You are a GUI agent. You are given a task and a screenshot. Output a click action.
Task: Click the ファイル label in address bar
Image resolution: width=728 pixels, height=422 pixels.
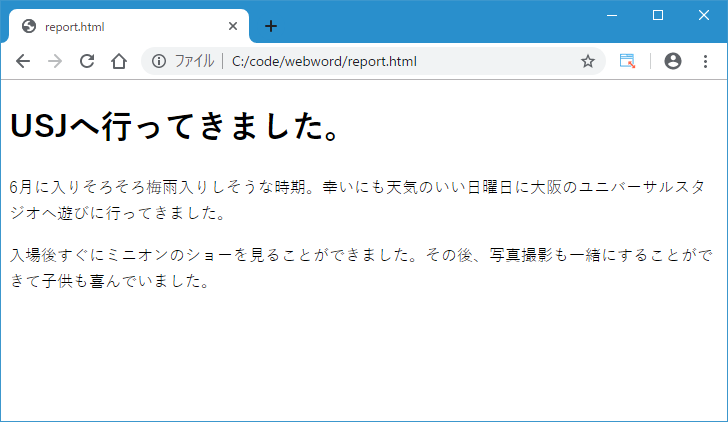(194, 61)
